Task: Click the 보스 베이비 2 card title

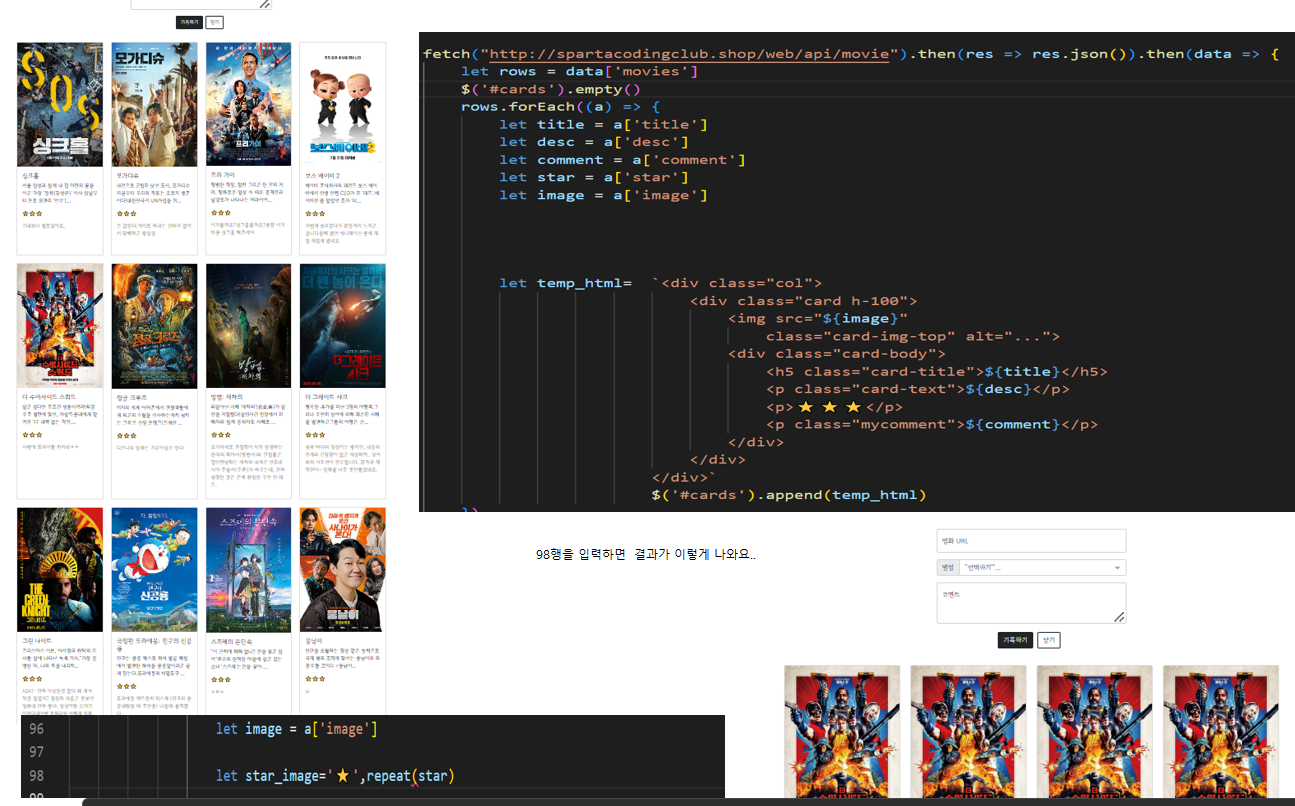Action: click(x=322, y=174)
